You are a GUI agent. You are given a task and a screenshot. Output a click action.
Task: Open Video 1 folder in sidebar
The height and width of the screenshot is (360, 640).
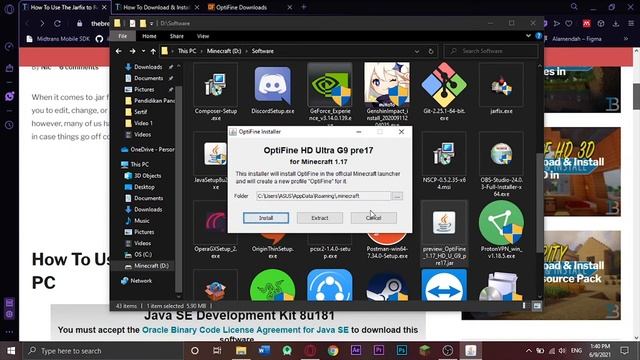point(143,123)
